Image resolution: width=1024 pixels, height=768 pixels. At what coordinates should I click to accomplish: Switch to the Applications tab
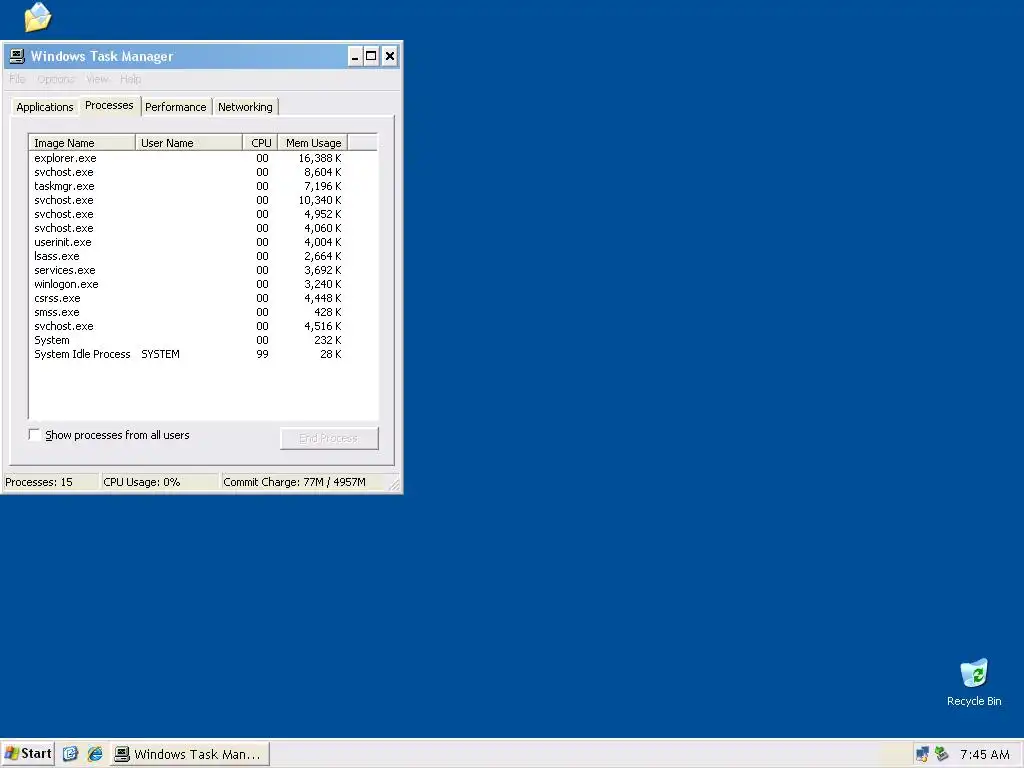pyautogui.click(x=44, y=107)
